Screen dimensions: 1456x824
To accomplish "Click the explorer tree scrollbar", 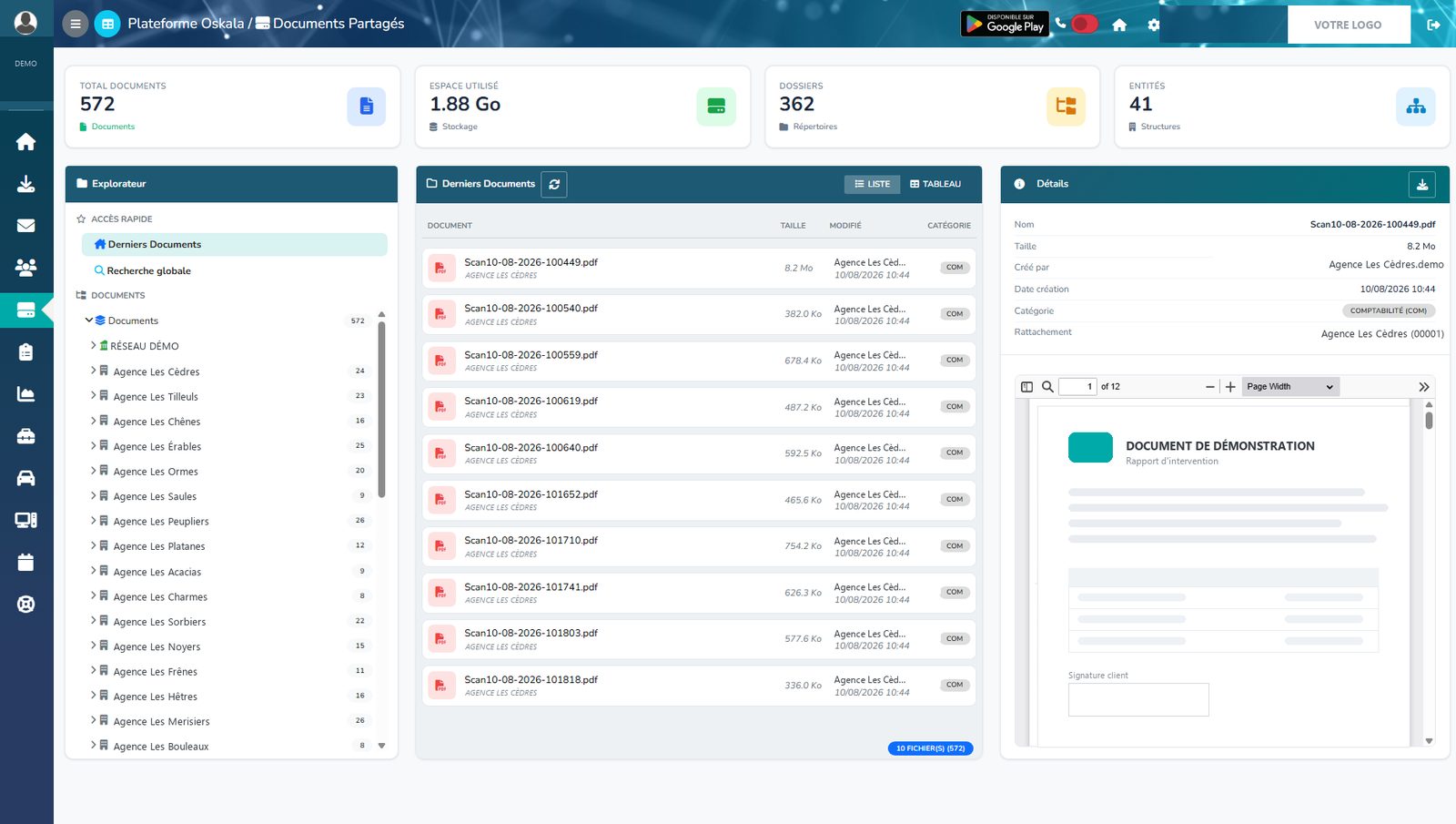I will pos(381,410).
